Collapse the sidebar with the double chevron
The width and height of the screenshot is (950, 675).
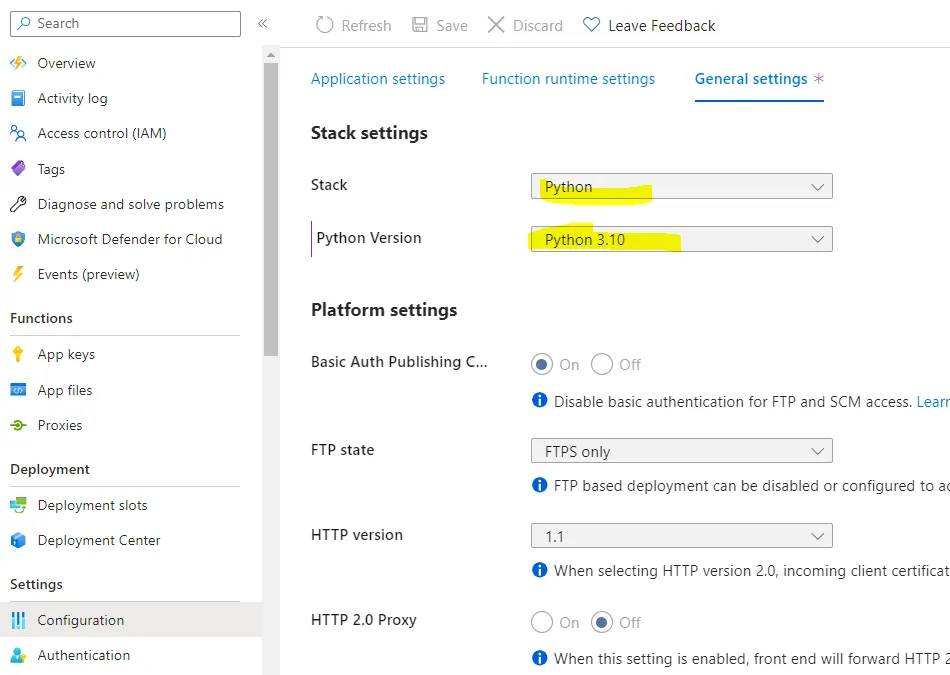263,23
